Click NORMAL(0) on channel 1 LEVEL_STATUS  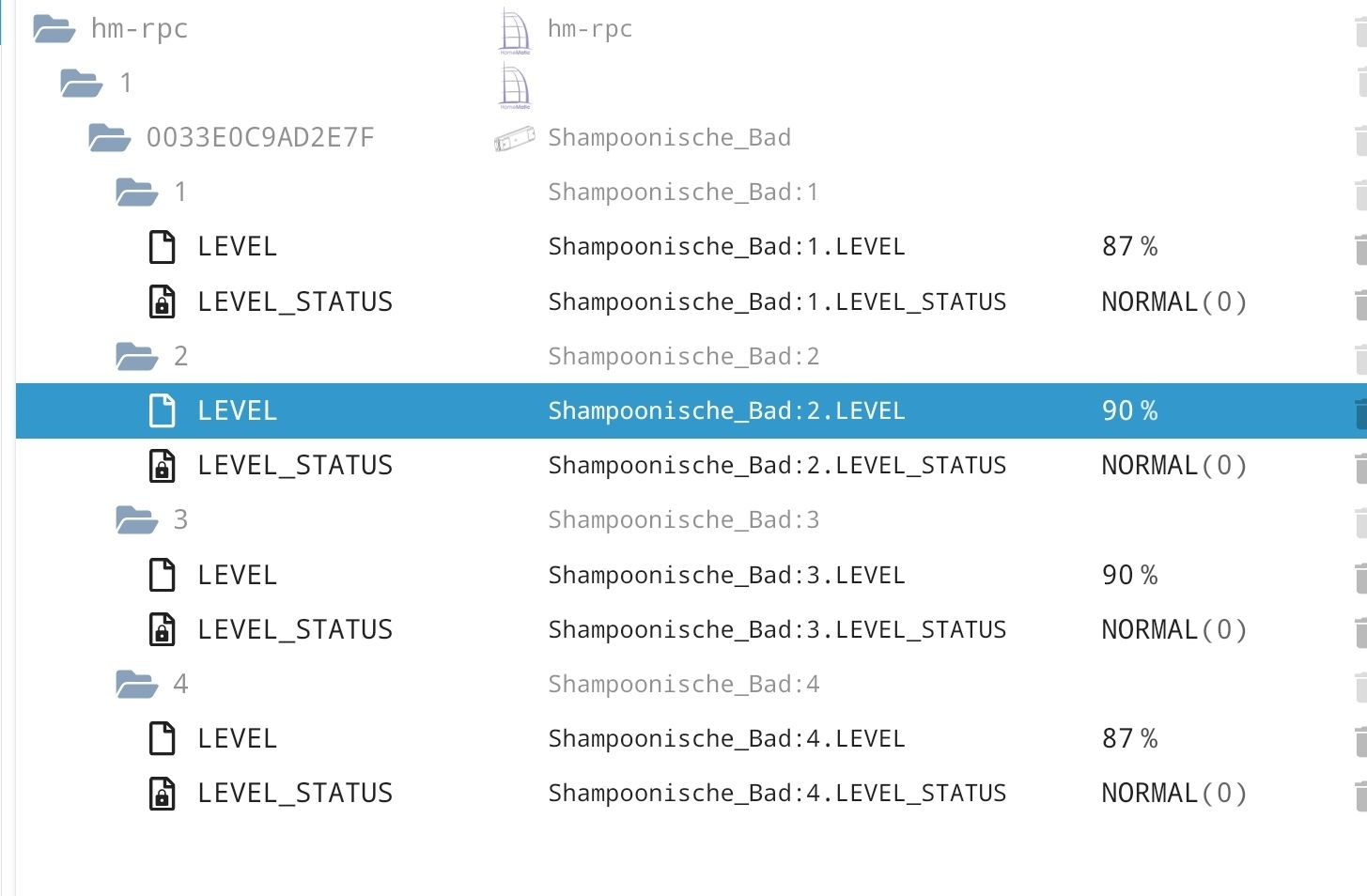point(1173,301)
